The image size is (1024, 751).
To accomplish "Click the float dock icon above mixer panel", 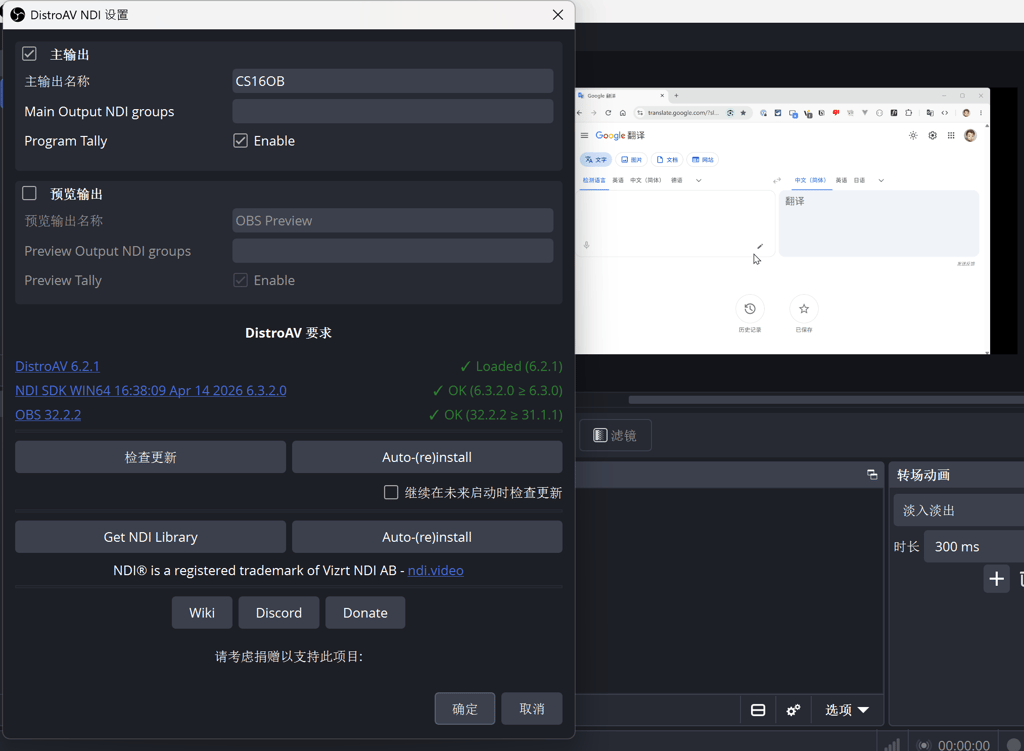I will point(872,475).
